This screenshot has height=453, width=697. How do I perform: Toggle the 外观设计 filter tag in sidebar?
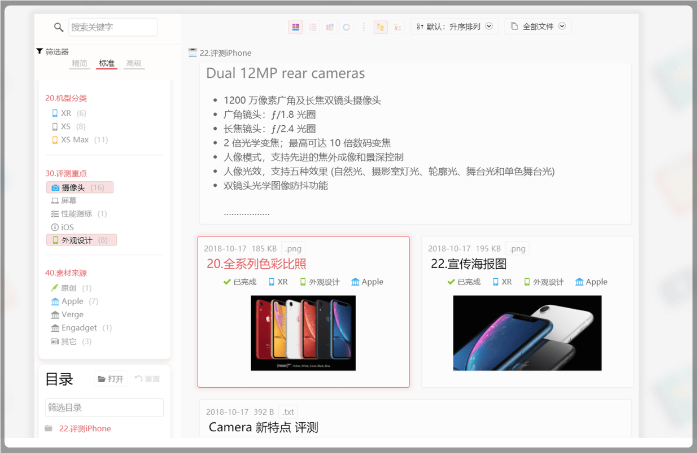81,241
